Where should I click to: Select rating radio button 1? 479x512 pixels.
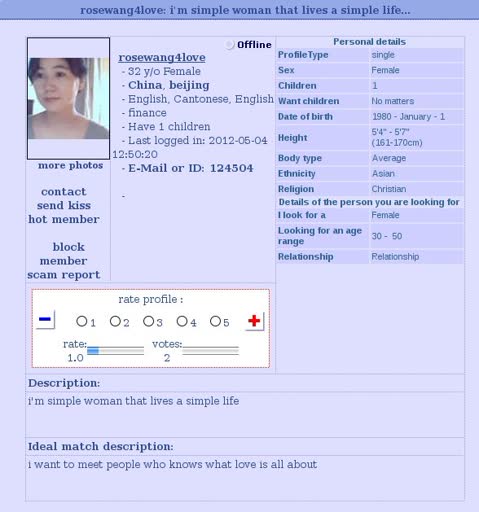81,321
